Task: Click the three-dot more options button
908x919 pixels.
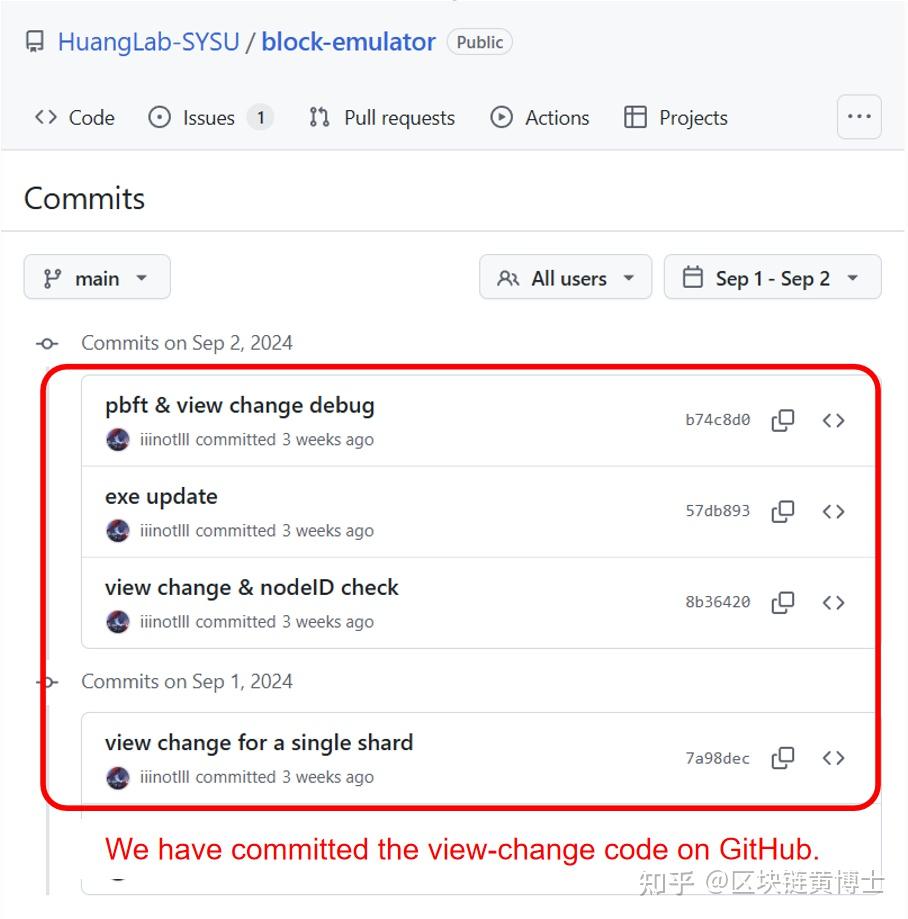Action: 859,116
